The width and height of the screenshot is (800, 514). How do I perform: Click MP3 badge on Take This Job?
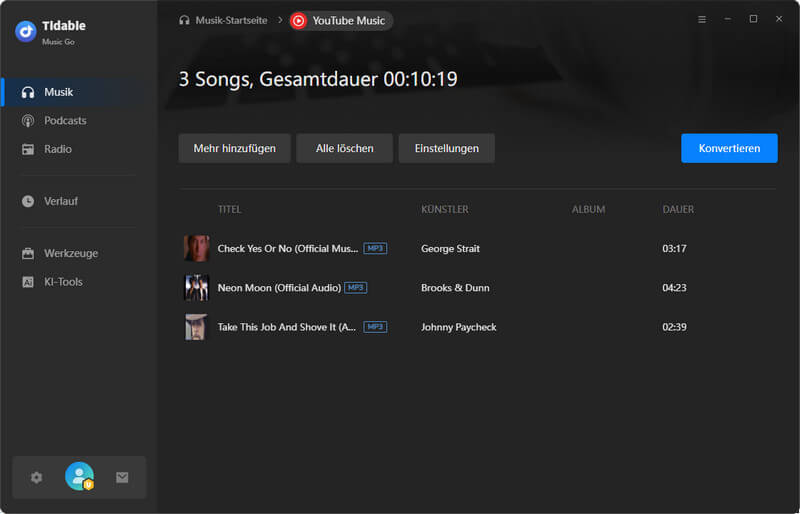tap(375, 327)
